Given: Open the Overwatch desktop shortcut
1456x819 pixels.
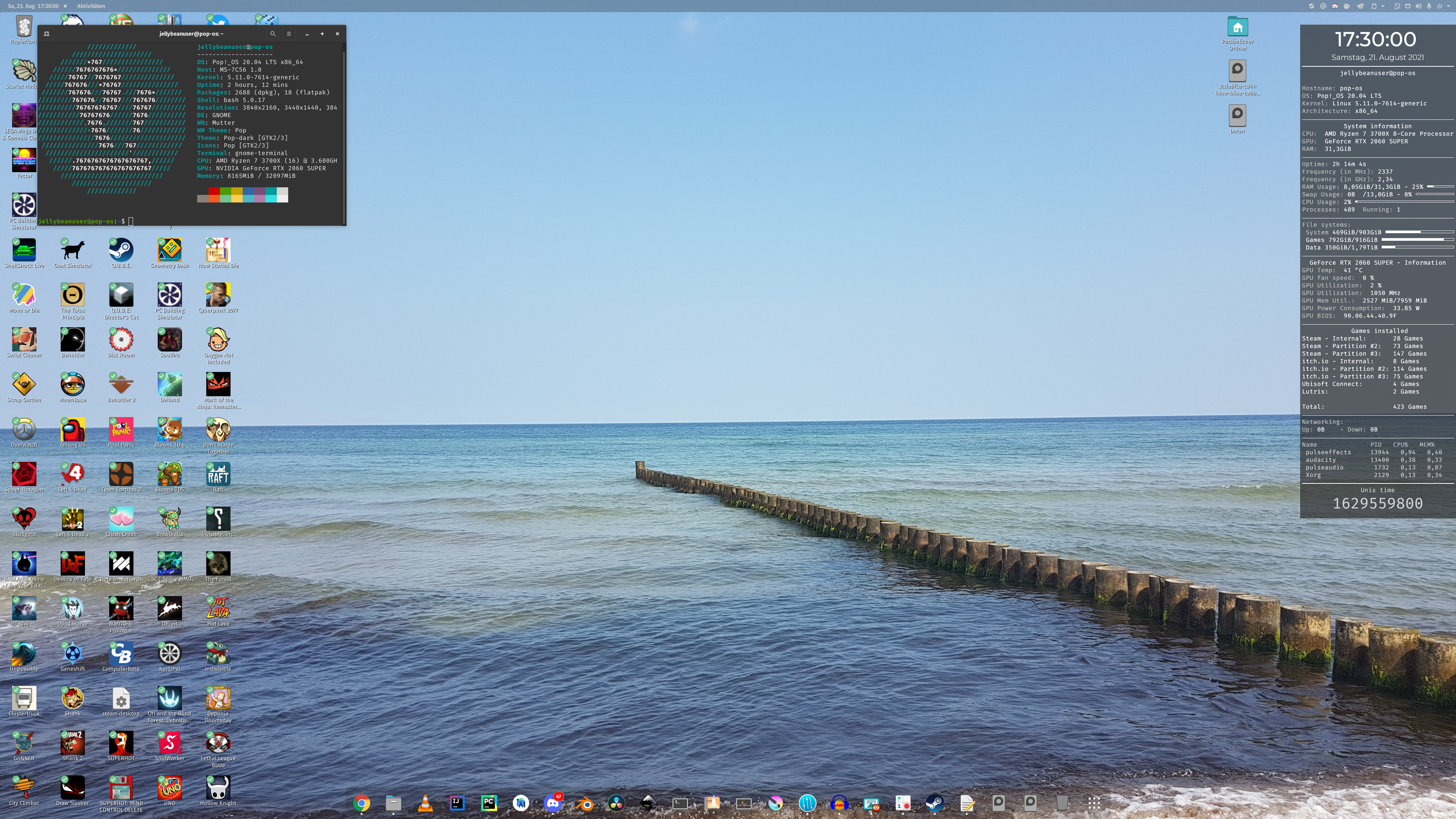Looking at the screenshot, I should (x=24, y=432).
